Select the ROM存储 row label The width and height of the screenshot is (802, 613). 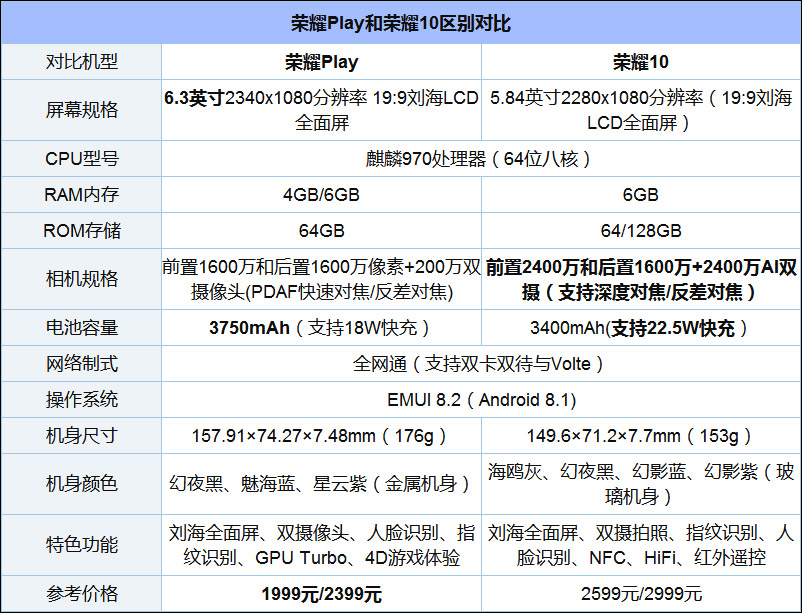click(x=82, y=230)
